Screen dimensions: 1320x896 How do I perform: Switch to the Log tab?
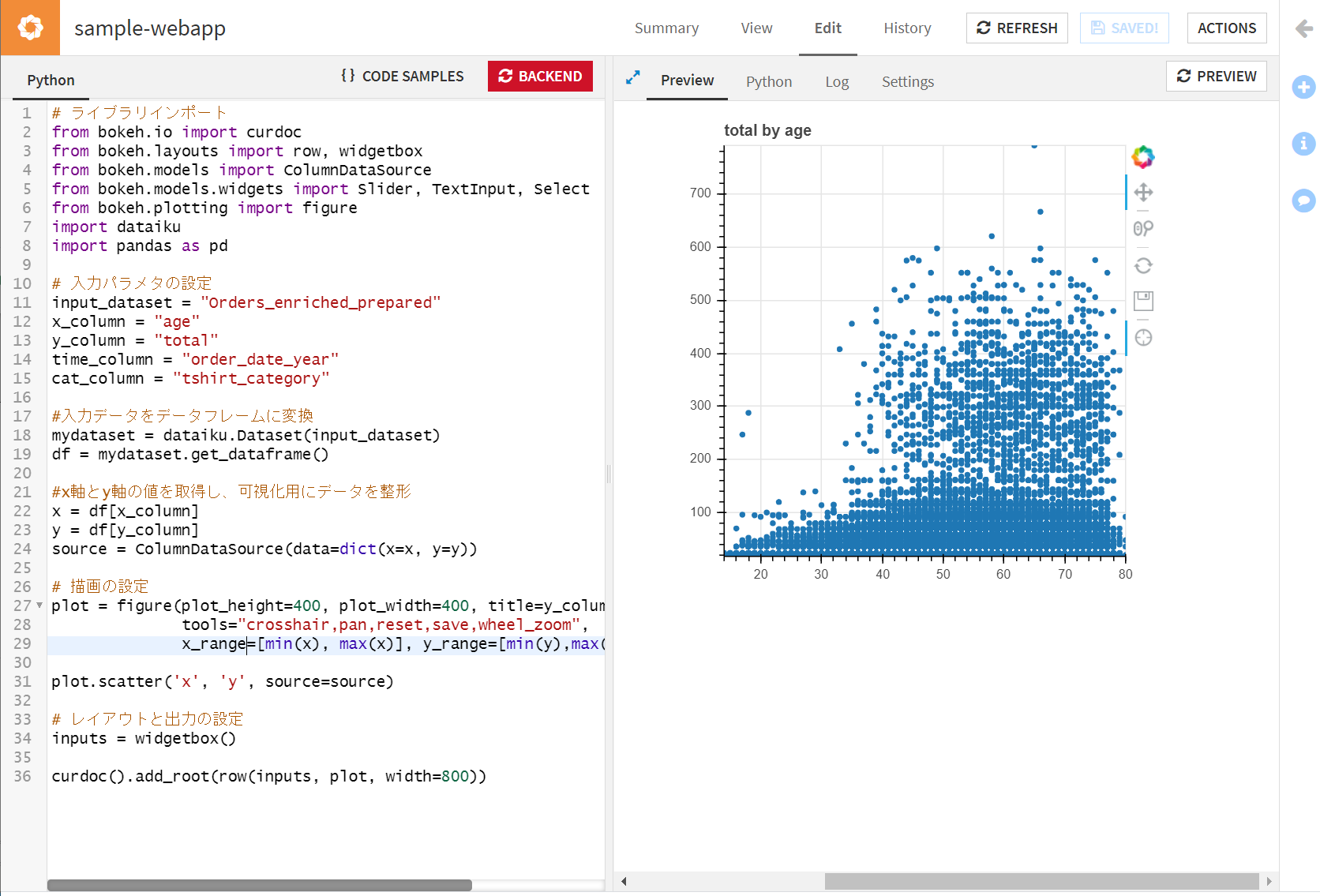point(837,81)
